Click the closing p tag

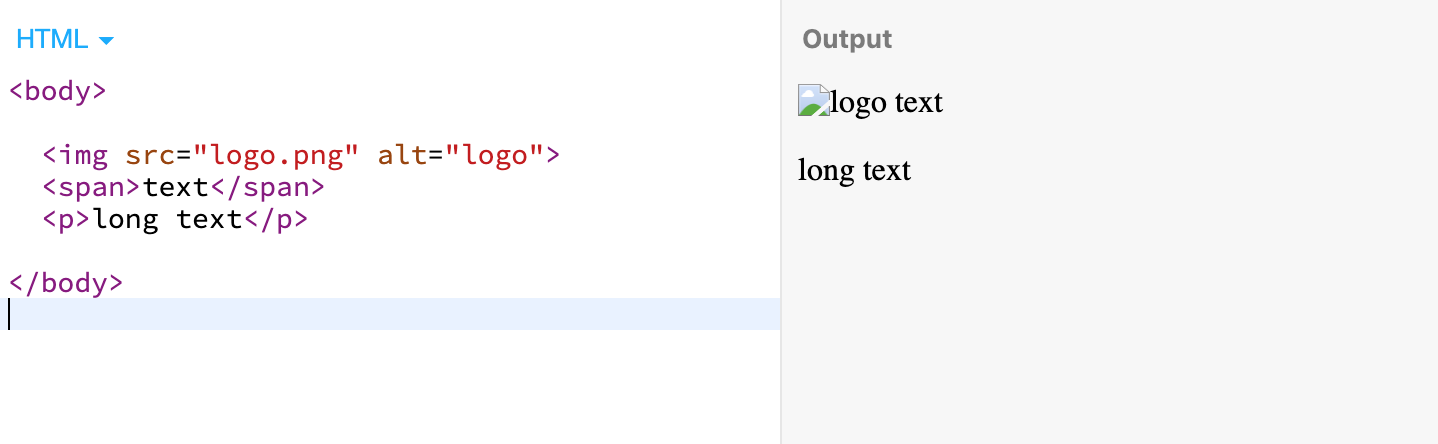point(275,219)
